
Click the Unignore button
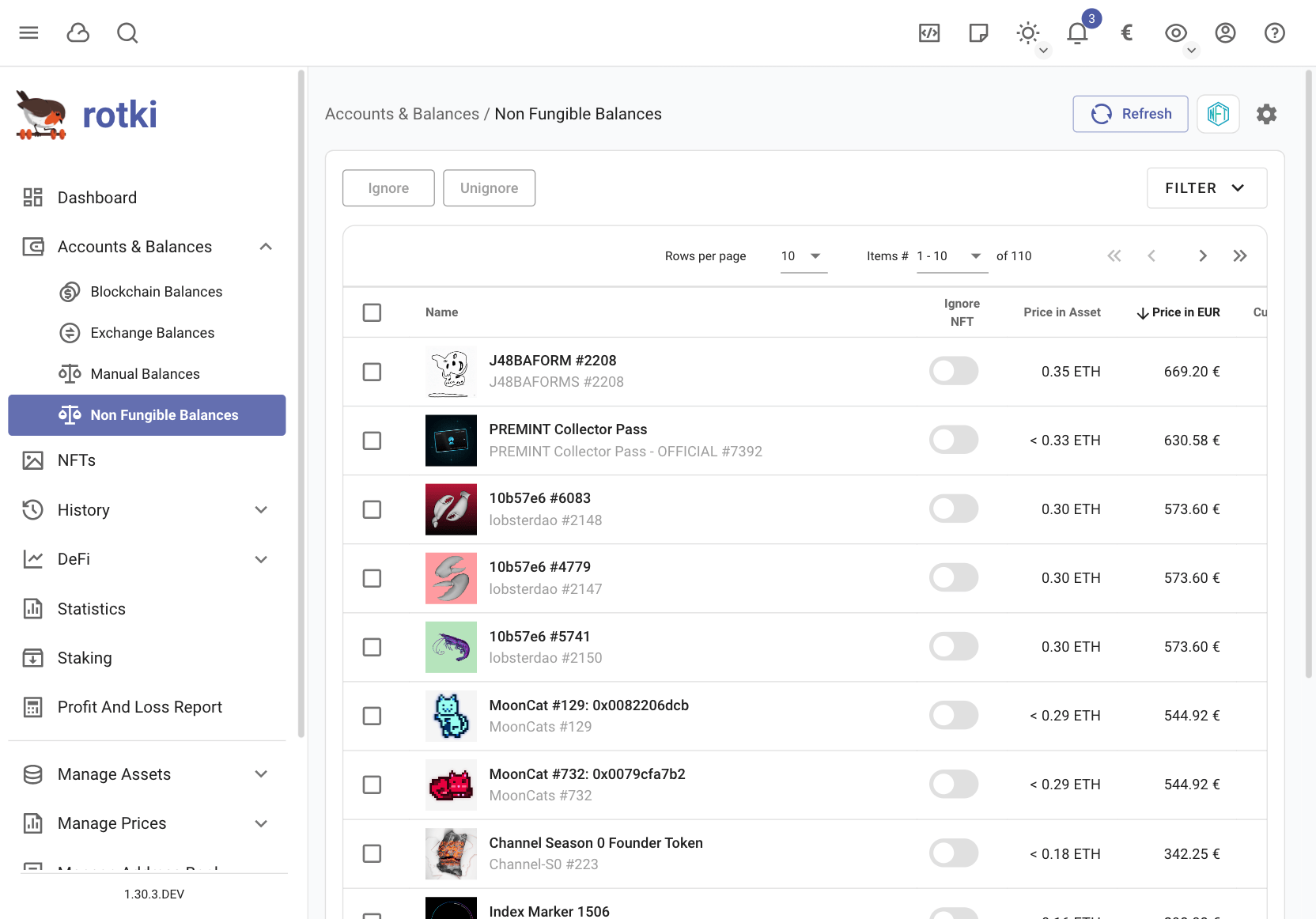[489, 188]
